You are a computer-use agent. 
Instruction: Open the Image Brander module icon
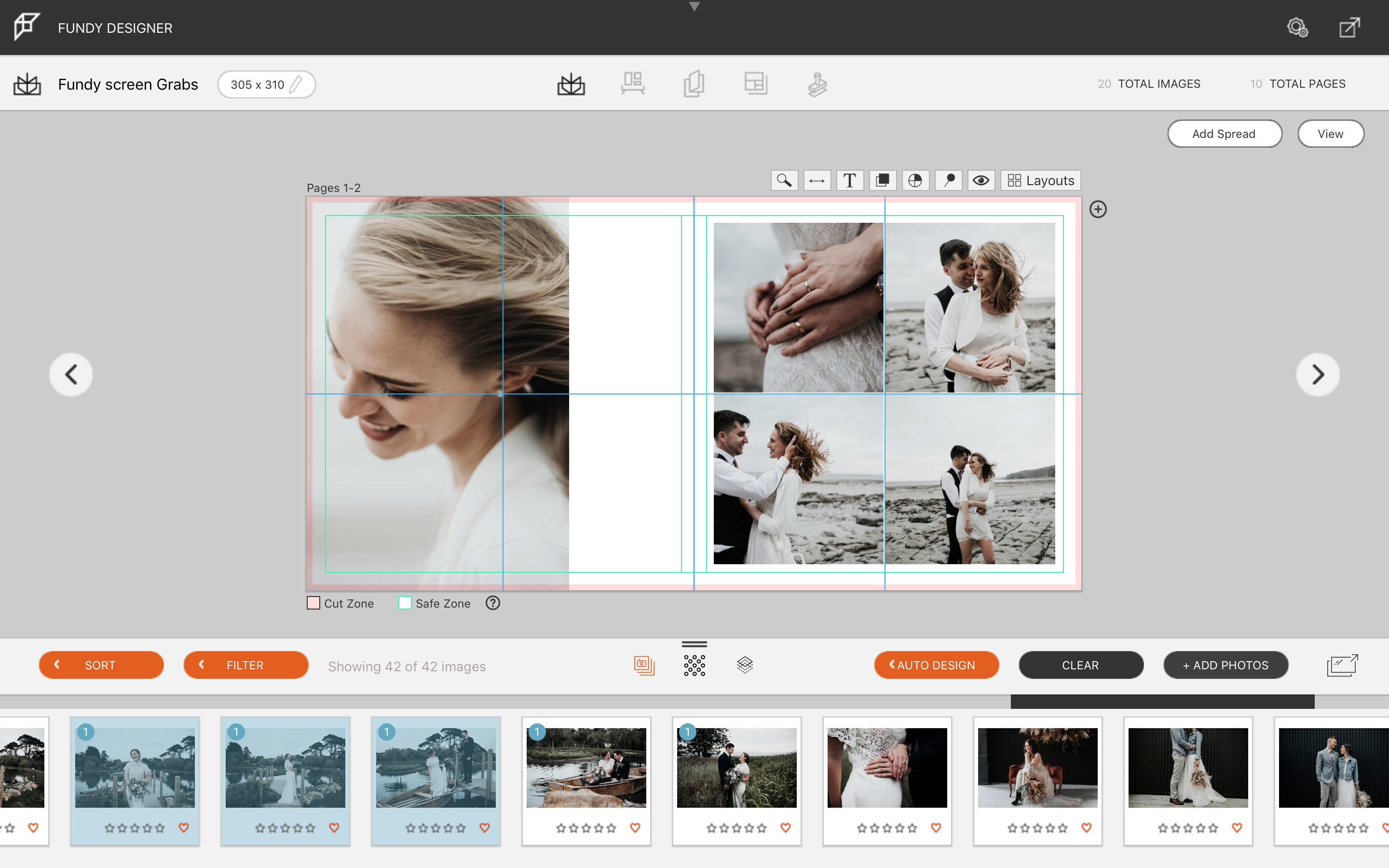point(756,84)
